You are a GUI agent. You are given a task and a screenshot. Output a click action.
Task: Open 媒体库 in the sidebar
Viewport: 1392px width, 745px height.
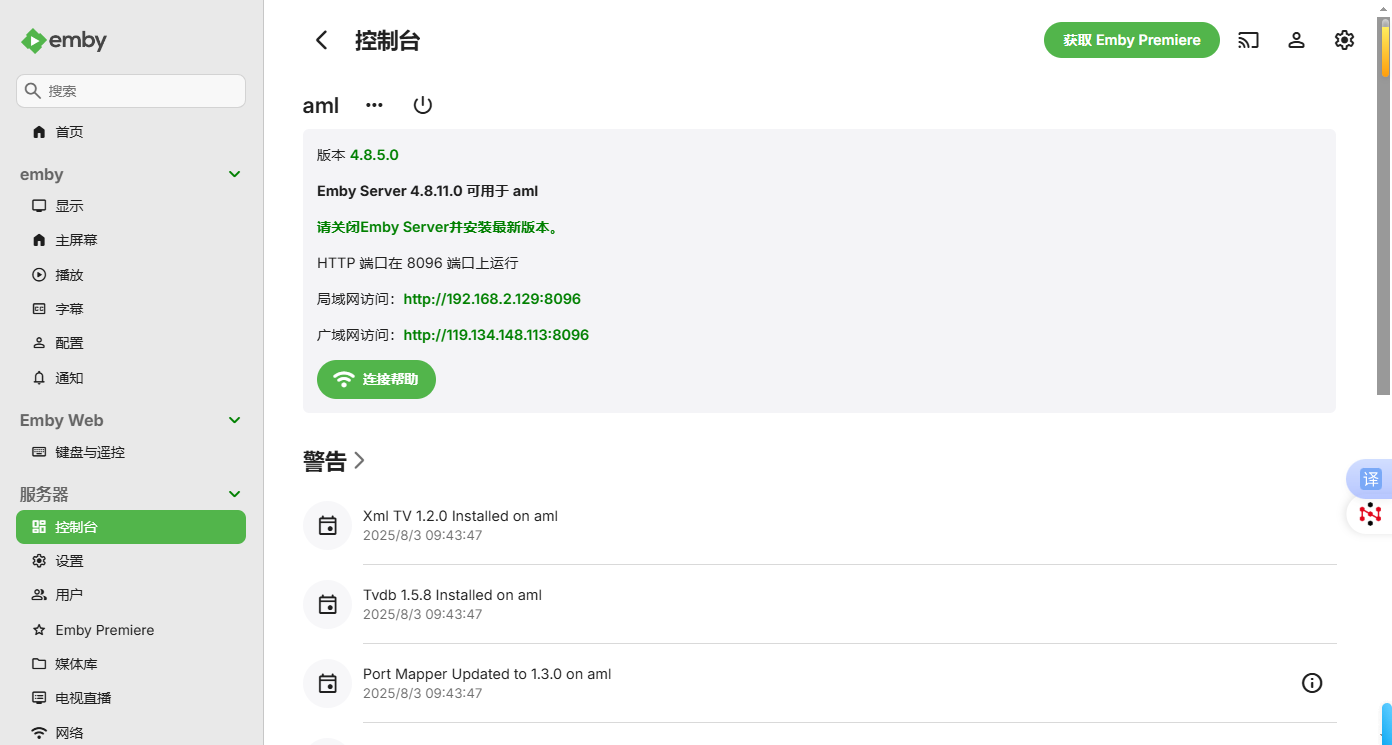76,664
